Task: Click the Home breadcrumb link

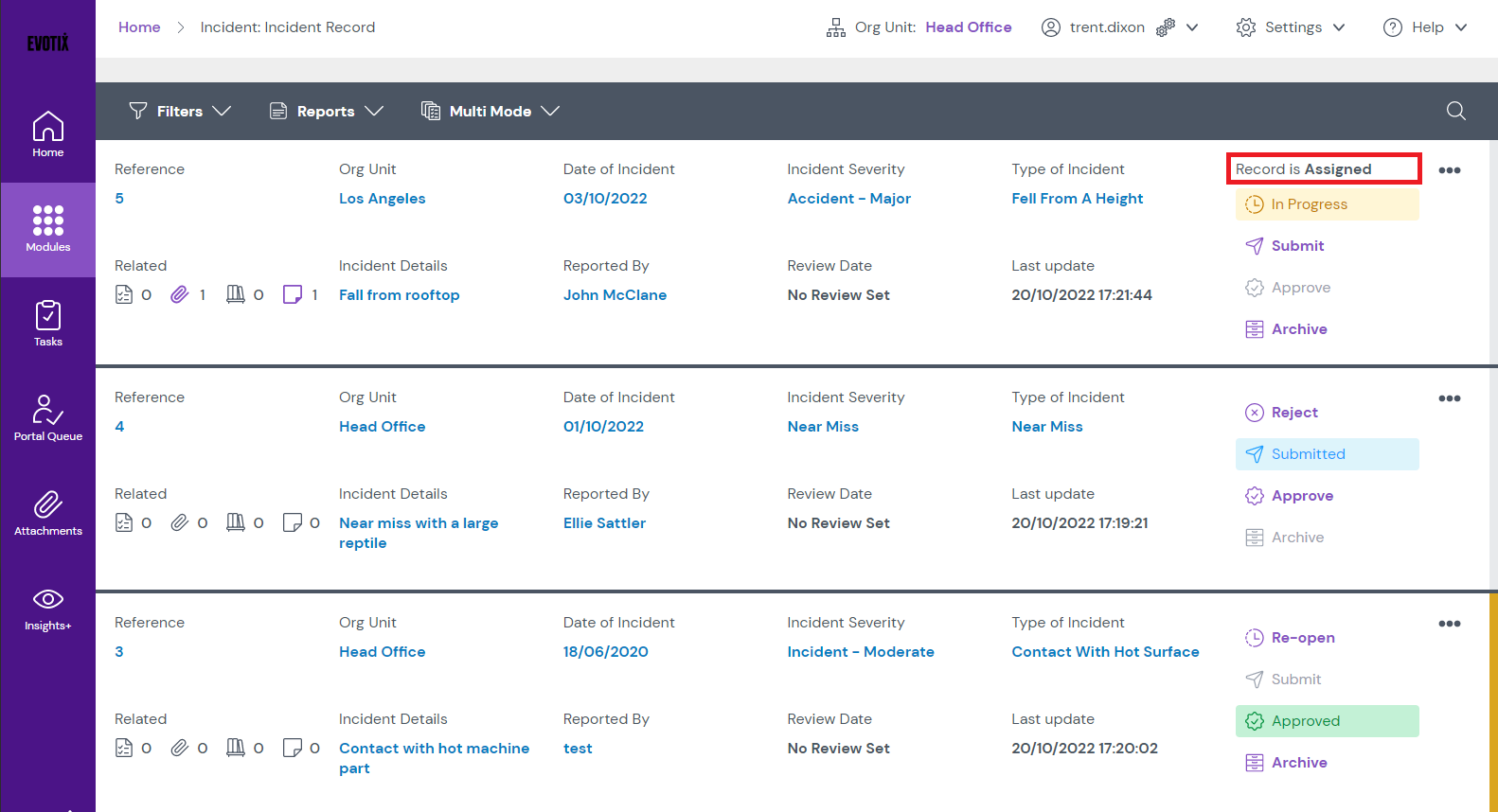Action: click(x=139, y=27)
